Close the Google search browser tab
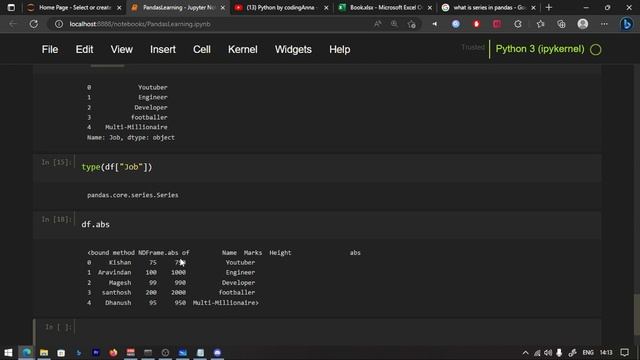This screenshot has width=640, height=360. coord(533,7)
